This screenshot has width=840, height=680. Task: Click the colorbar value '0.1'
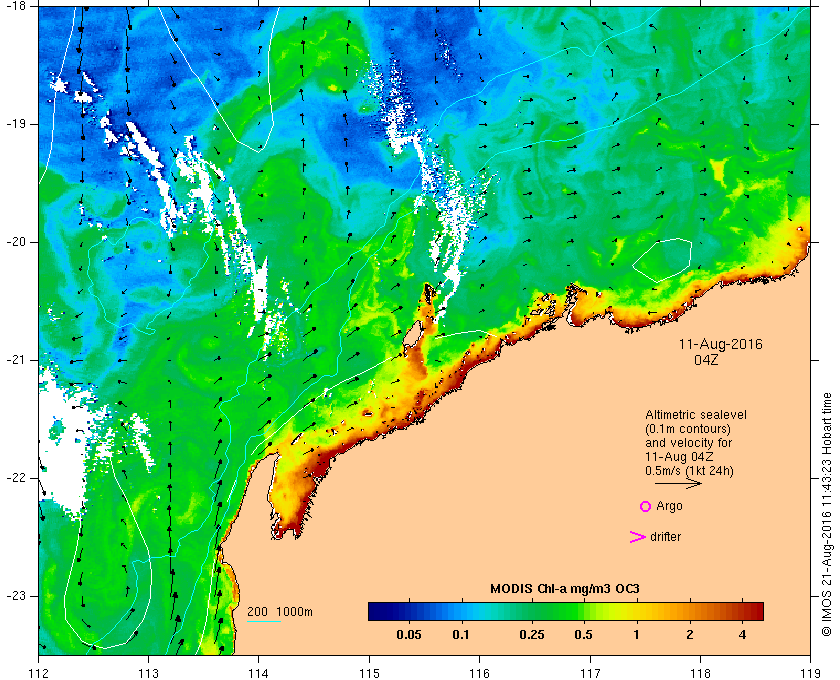(x=461, y=635)
